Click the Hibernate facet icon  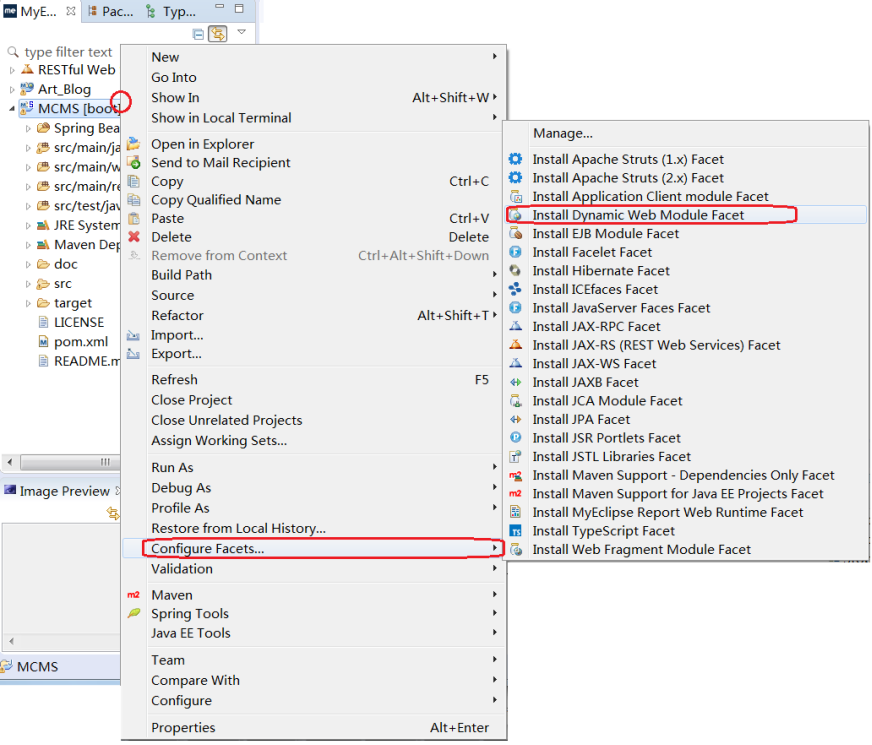point(516,271)
